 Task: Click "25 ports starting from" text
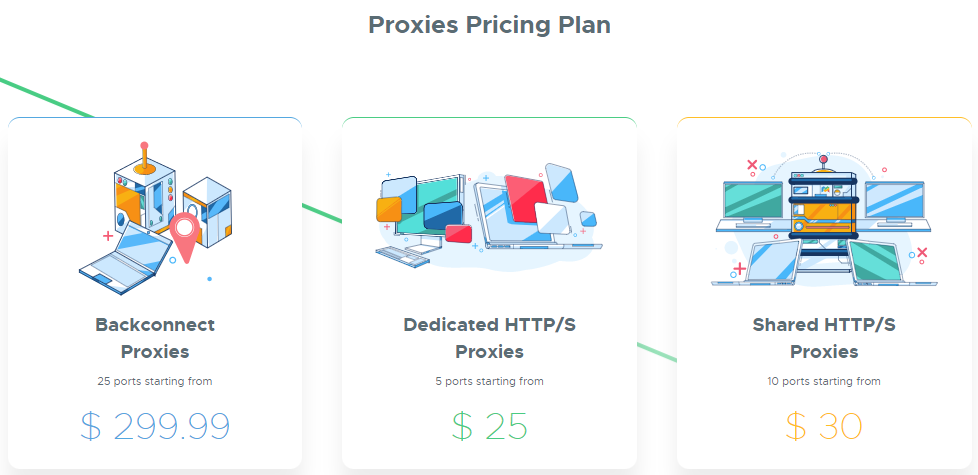[155, 381]
